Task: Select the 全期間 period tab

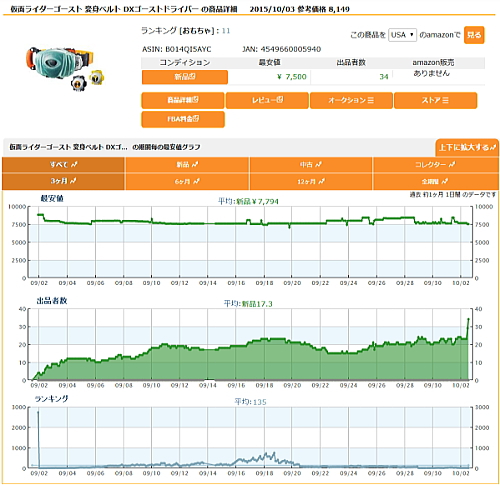Action: click(435, 182)
